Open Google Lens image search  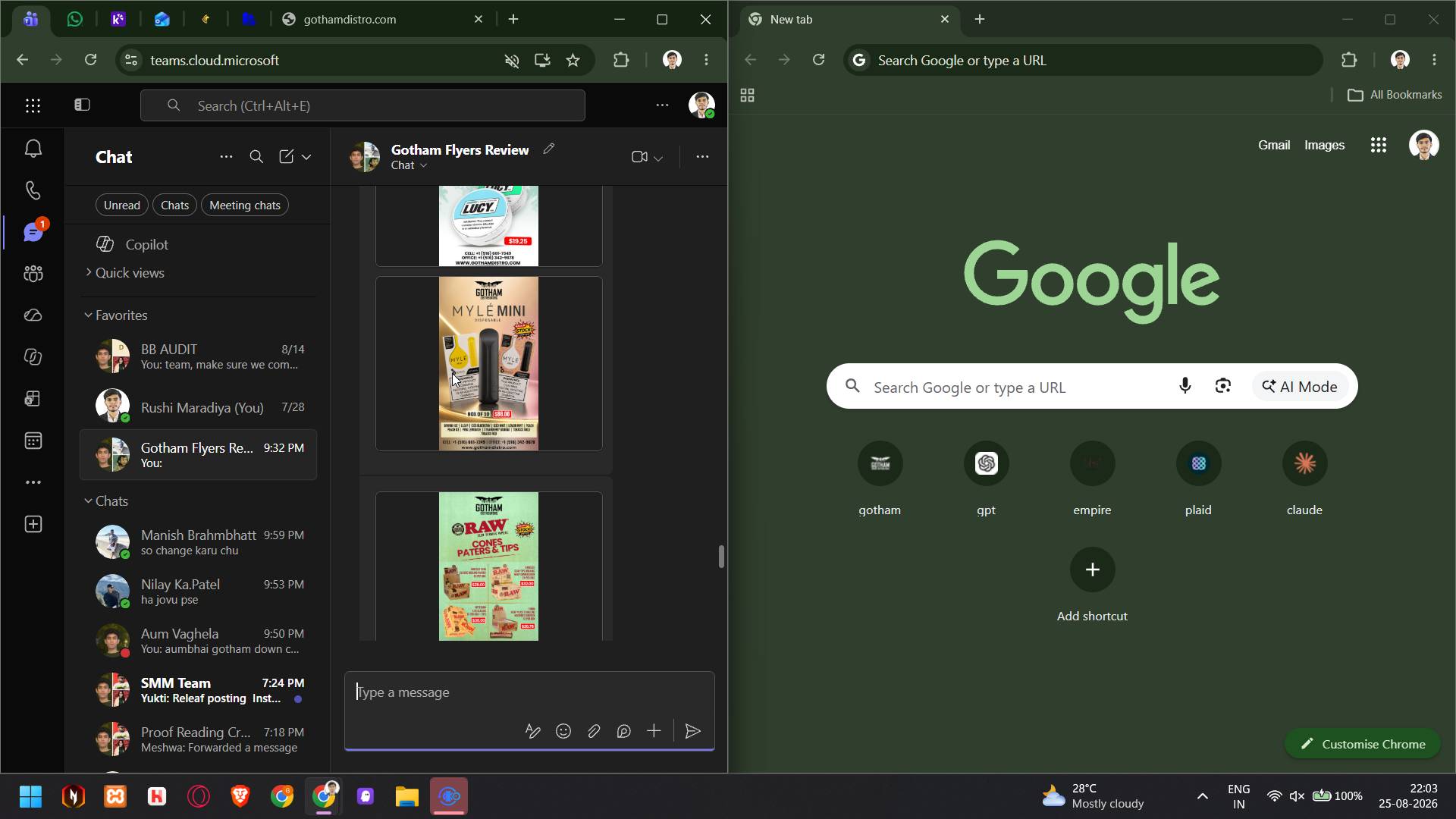pyautogui.click(x=1222, y=386)
